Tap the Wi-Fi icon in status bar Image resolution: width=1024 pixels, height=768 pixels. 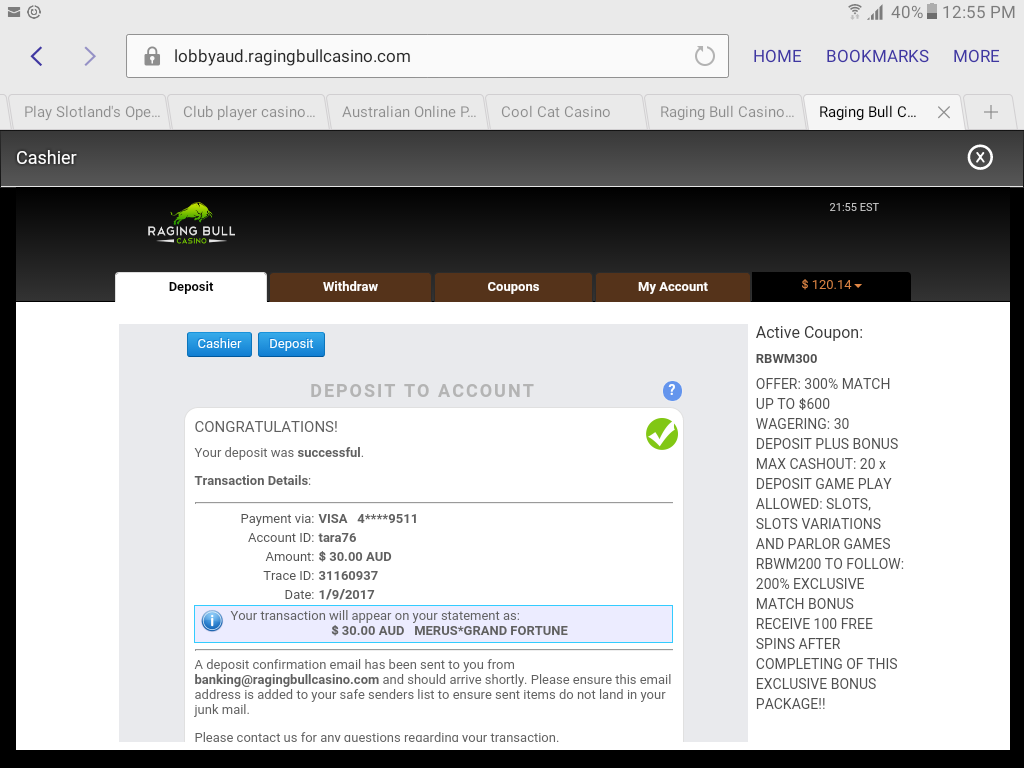(854, 12)
